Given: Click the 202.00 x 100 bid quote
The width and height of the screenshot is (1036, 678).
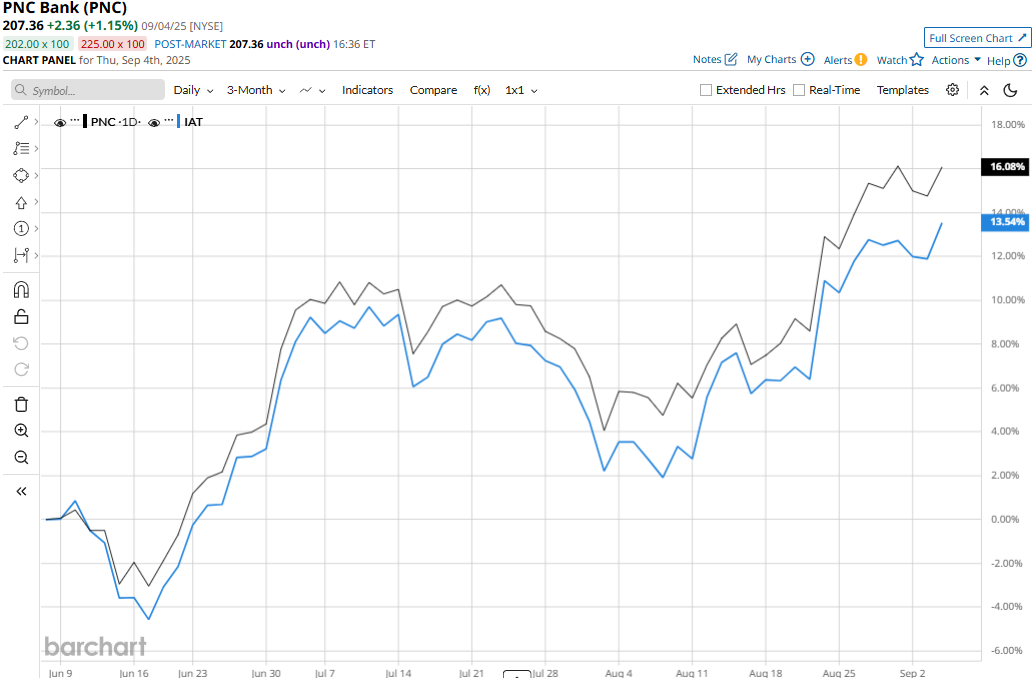Looking at the screenshot, I should 37,44.
